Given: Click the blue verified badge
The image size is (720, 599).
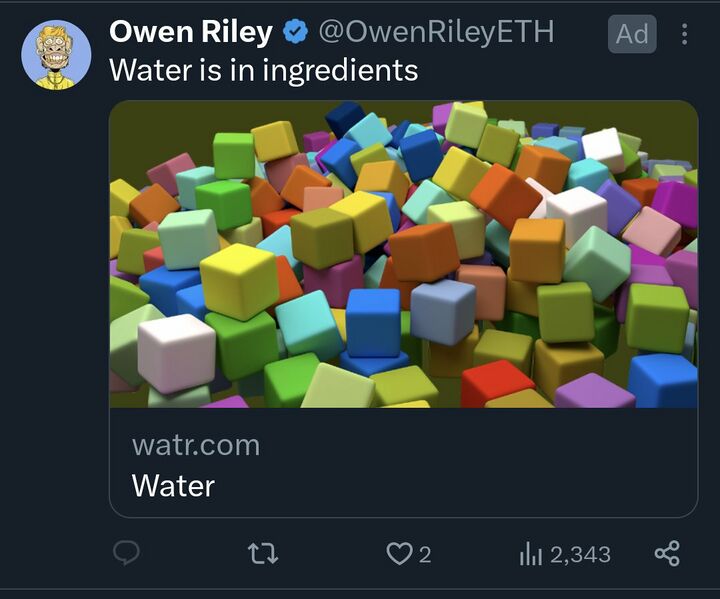Looking at the screenshot, I should tap(295, 33).
